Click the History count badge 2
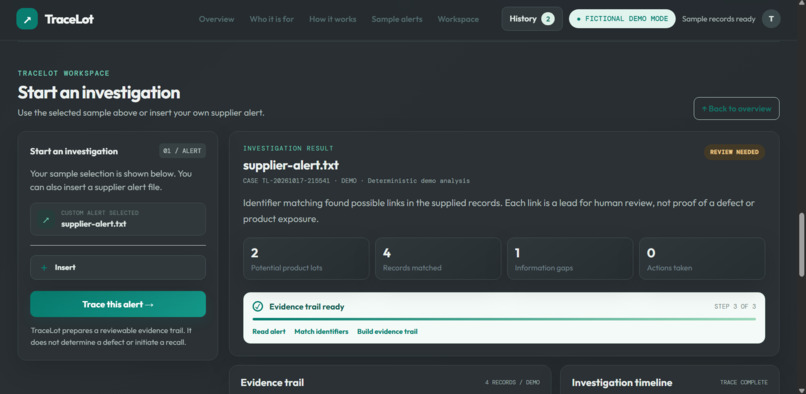This screenshot has width=806, height=394. click(x=547, y=19)
